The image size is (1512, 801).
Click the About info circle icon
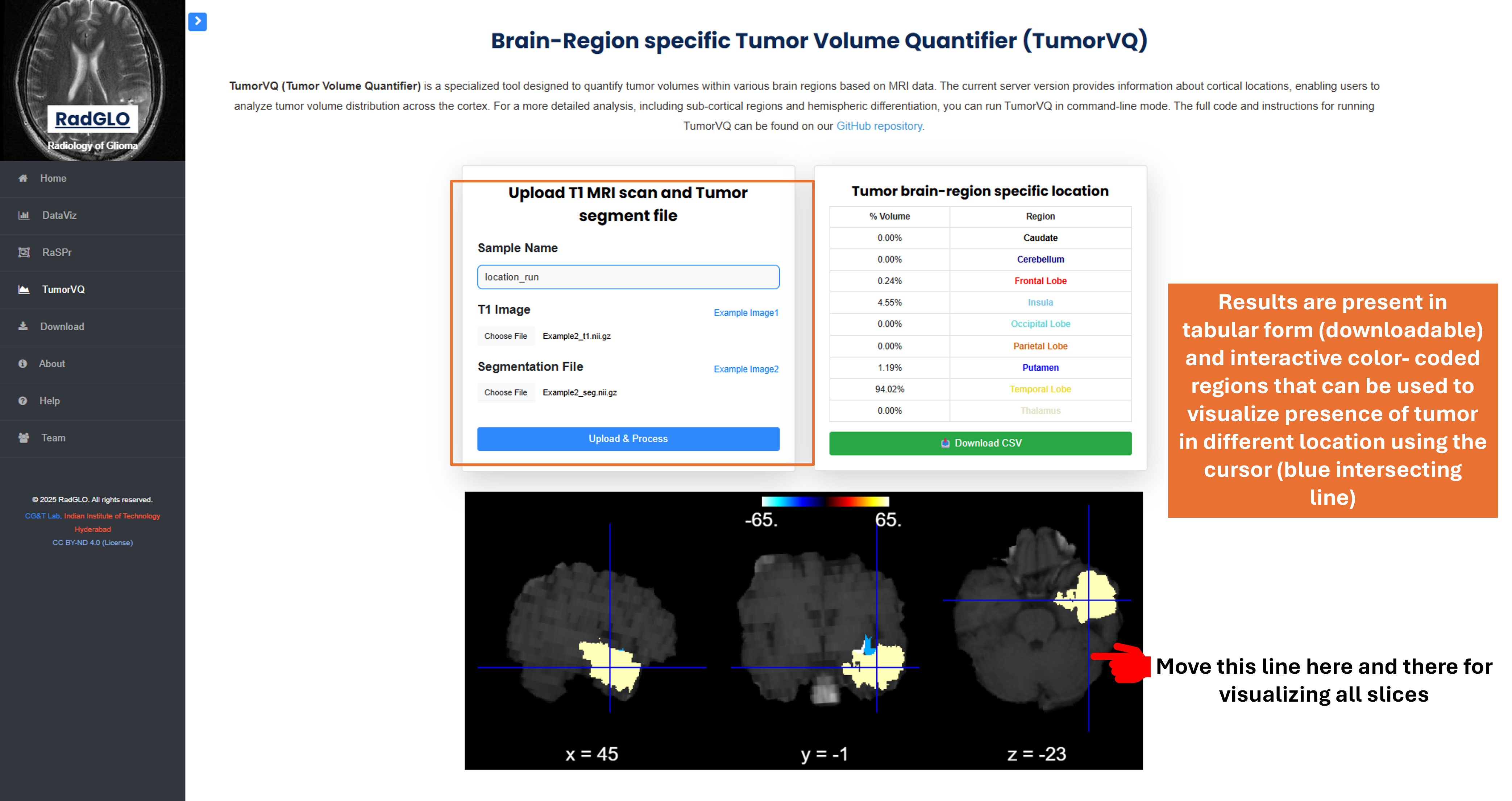click(22, 363)
